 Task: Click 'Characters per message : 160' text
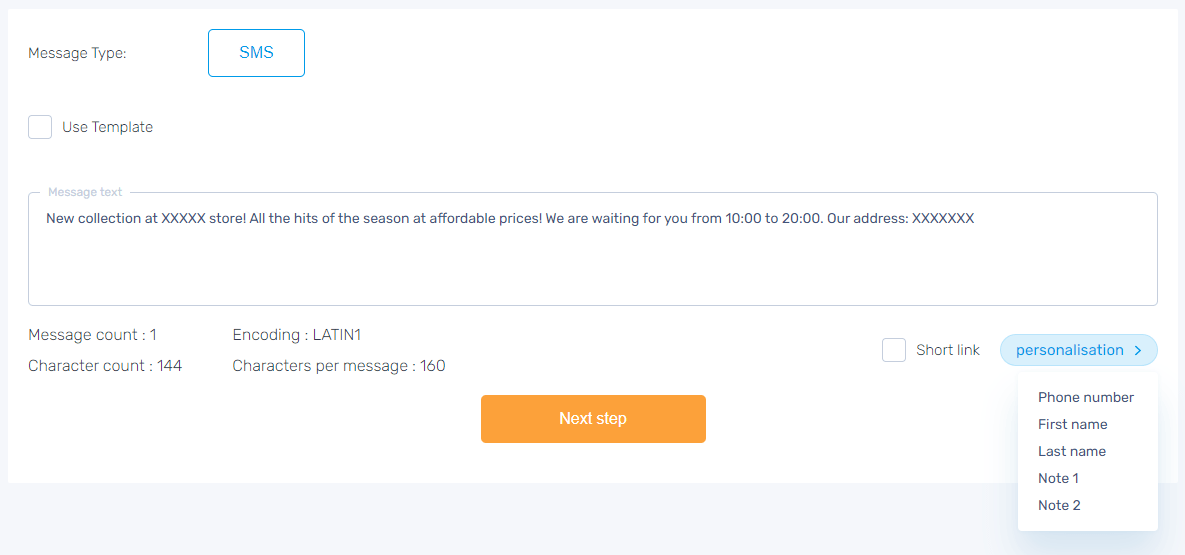(339, 366)
